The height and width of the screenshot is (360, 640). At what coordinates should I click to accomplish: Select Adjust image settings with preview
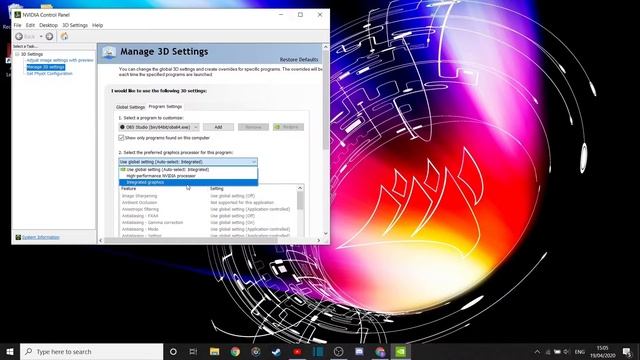point(60,60)
